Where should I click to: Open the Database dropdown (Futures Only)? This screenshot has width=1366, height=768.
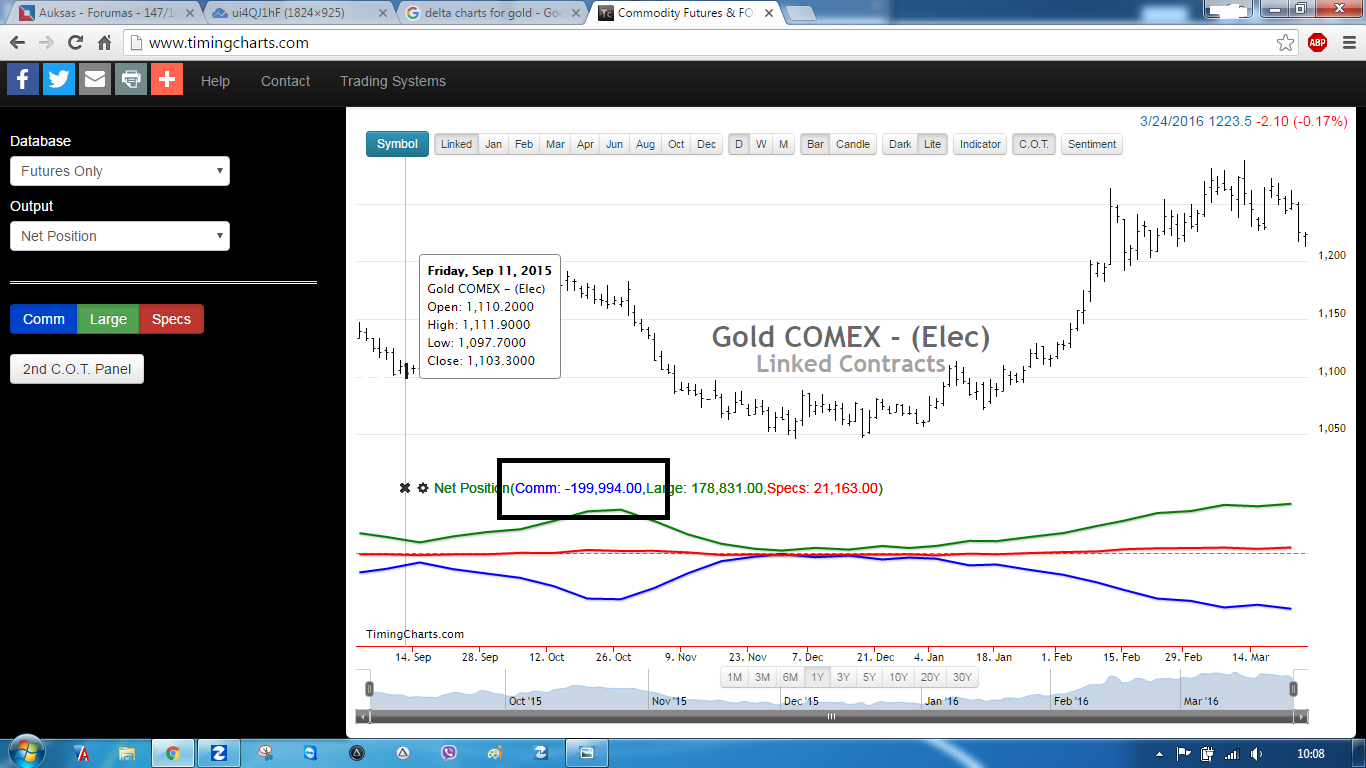pos(120,171)
